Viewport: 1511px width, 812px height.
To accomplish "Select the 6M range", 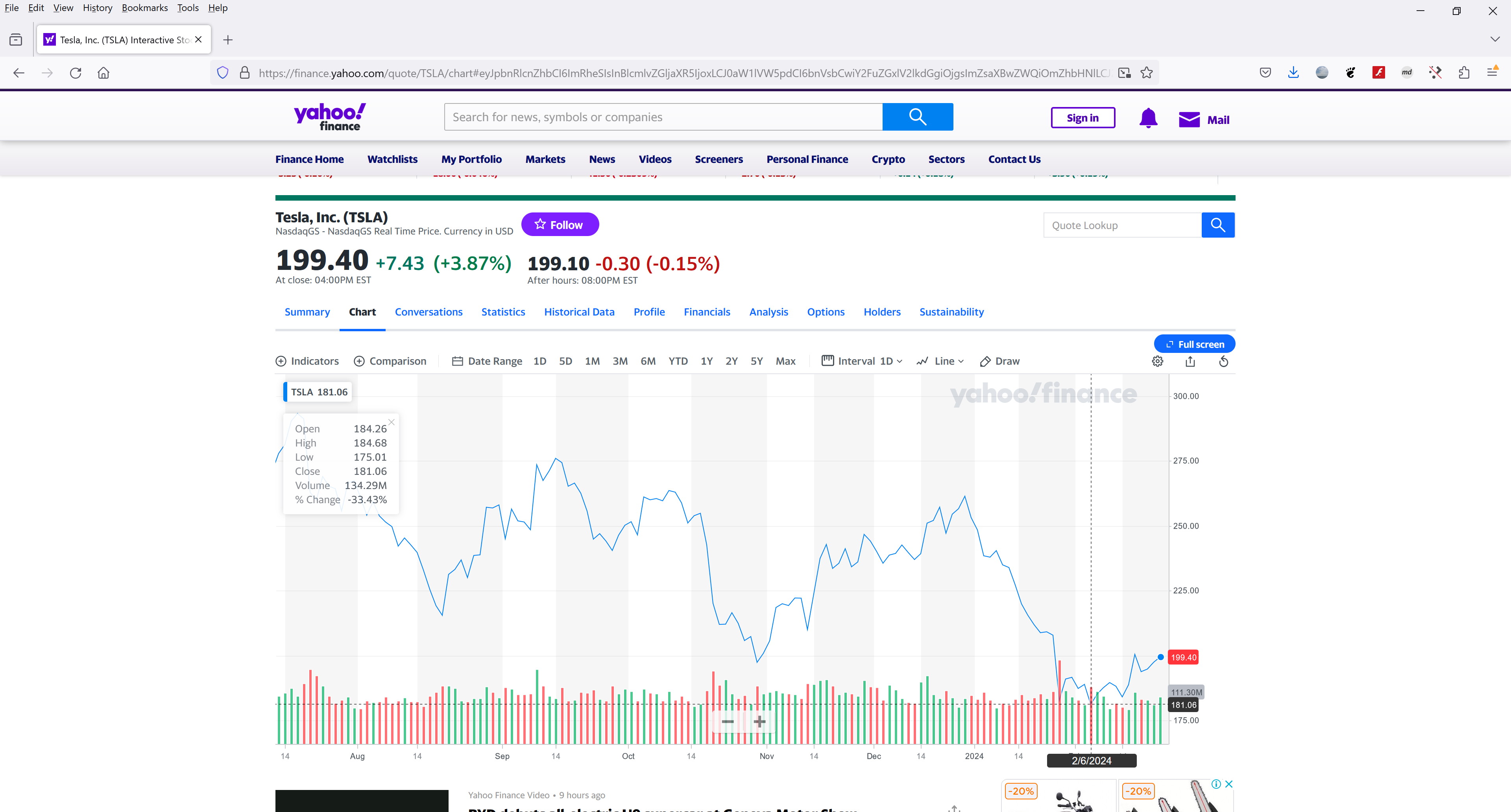I will point(648,361).
